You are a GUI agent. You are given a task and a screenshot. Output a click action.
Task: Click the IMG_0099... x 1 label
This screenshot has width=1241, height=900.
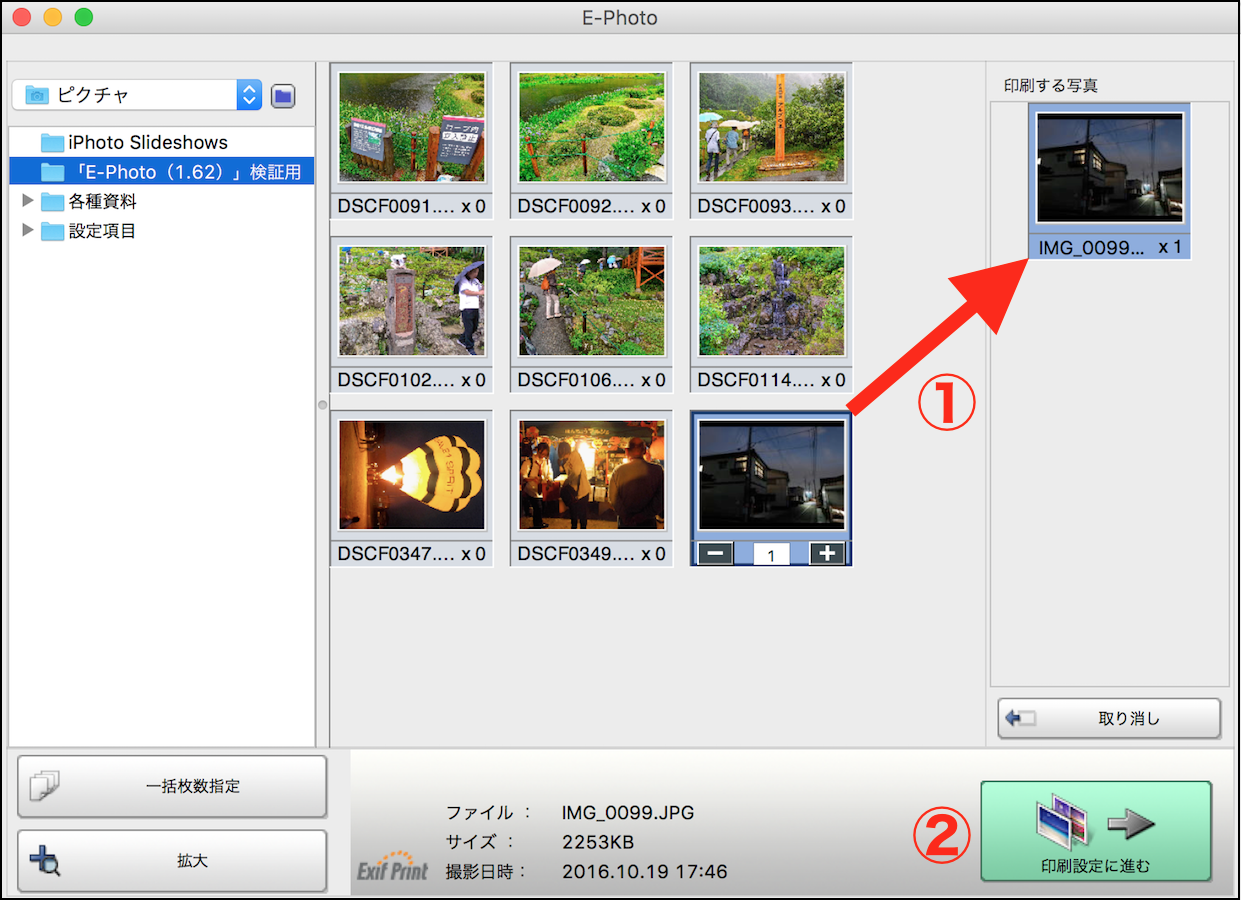pyautogui.click(x=1110, y=247)
